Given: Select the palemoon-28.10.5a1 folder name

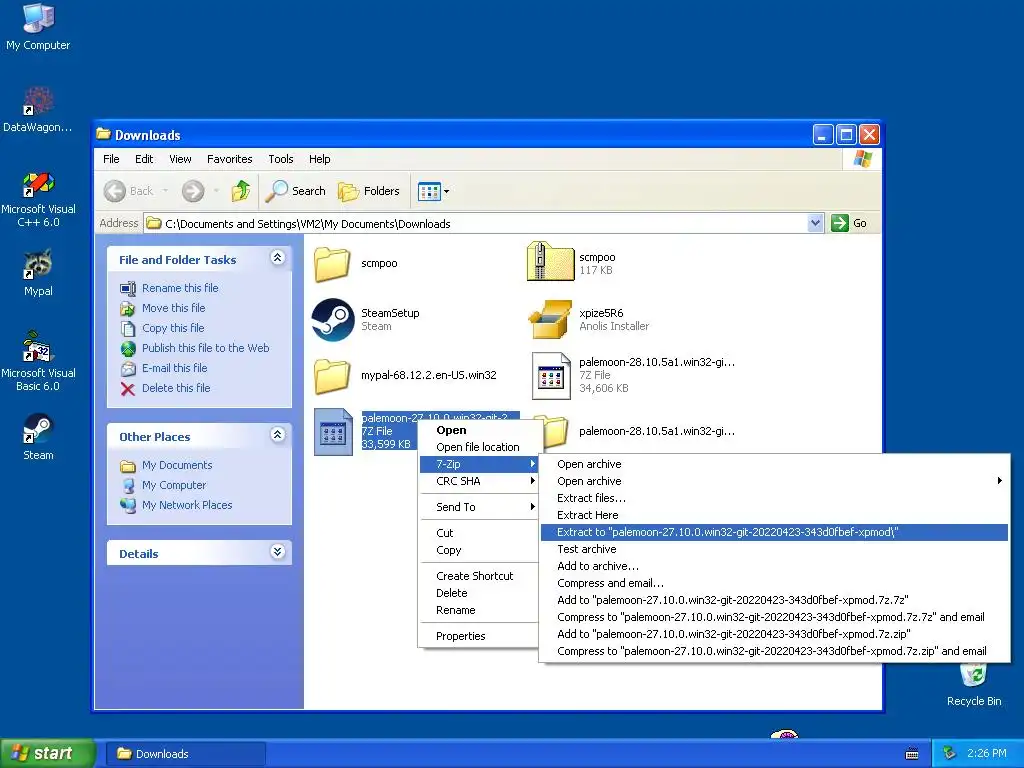Looking at the screenshot, I should (656, 431).
